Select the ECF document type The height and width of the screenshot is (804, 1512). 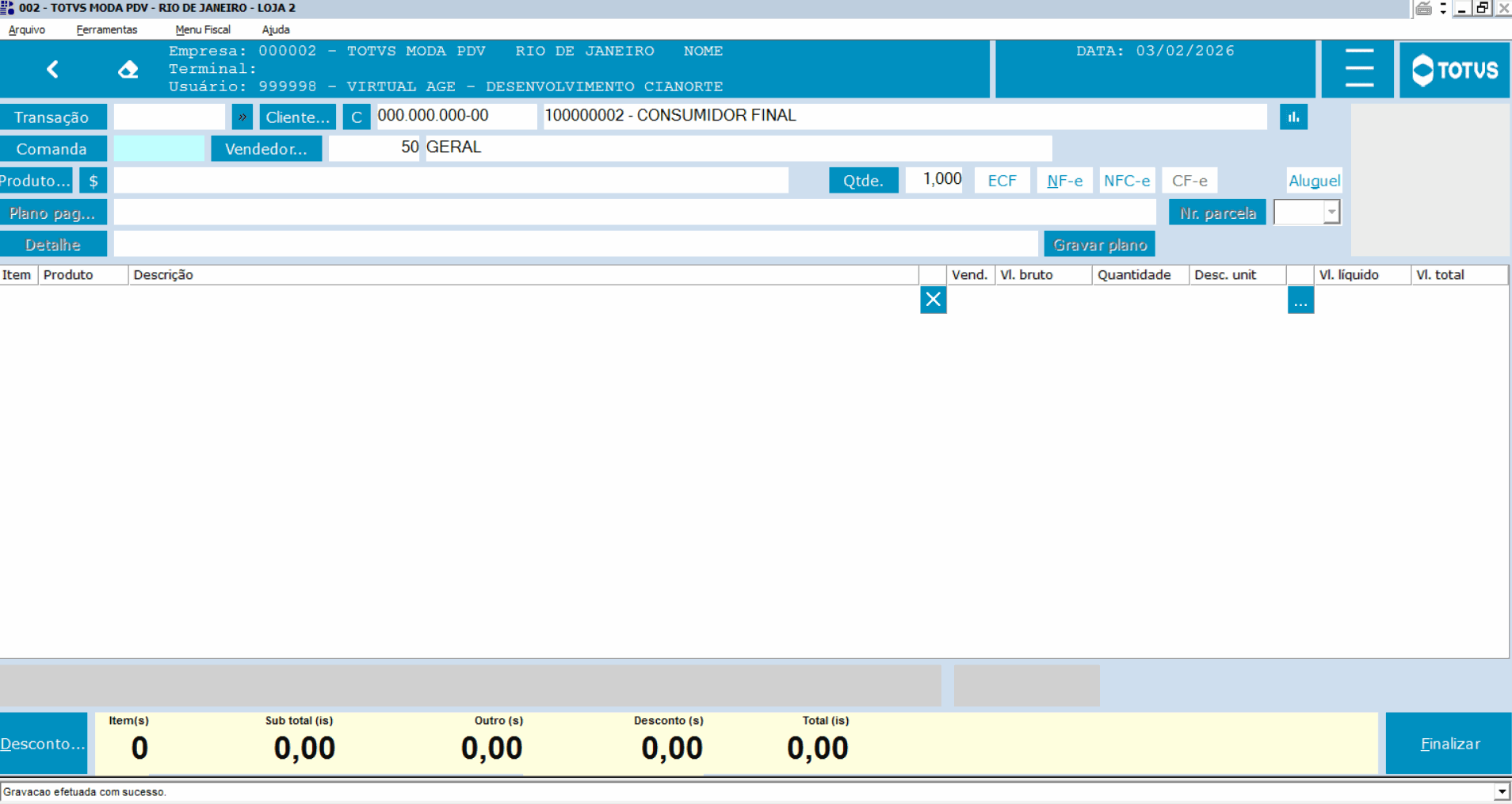tap(1002, 181)
